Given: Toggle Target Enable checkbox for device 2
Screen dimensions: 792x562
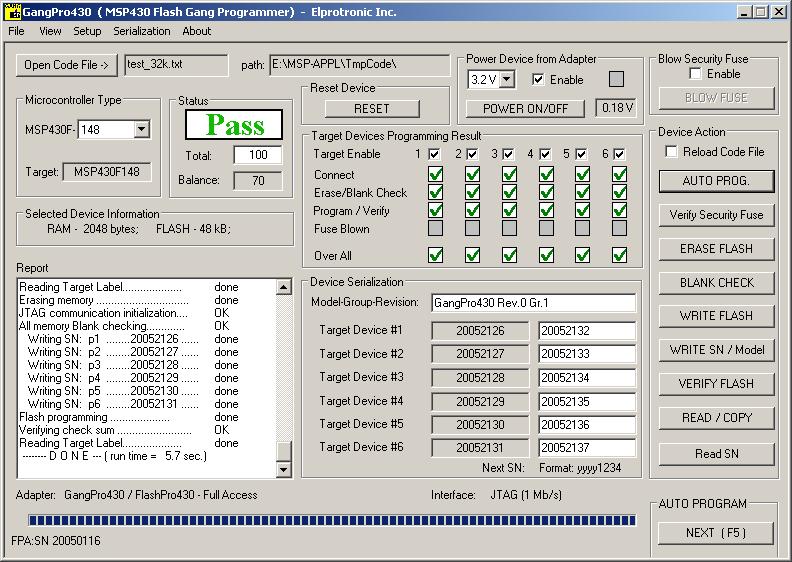Looking at the screenshot, I should [472, 154].
